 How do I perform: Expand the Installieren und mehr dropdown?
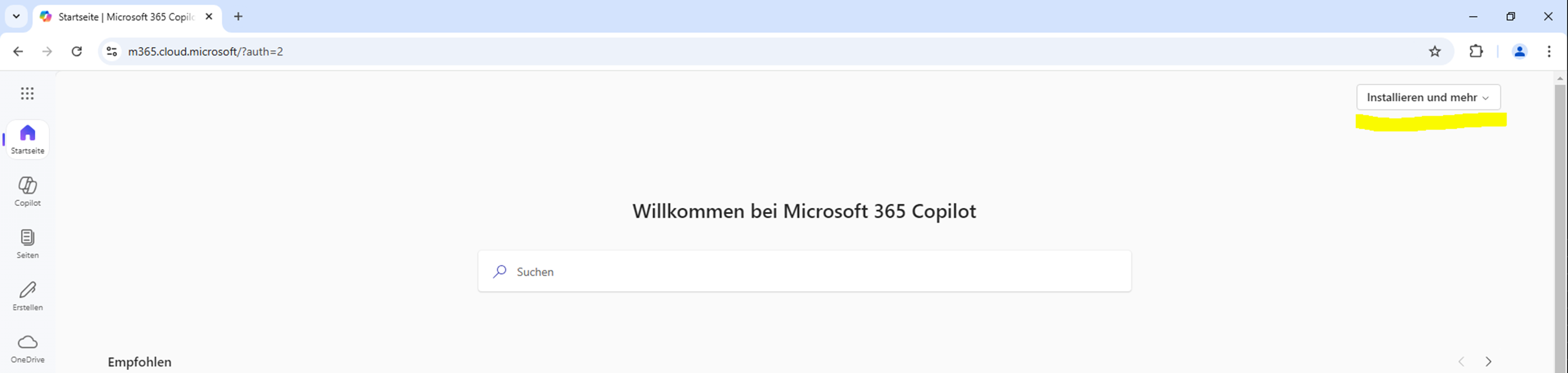1428,97
